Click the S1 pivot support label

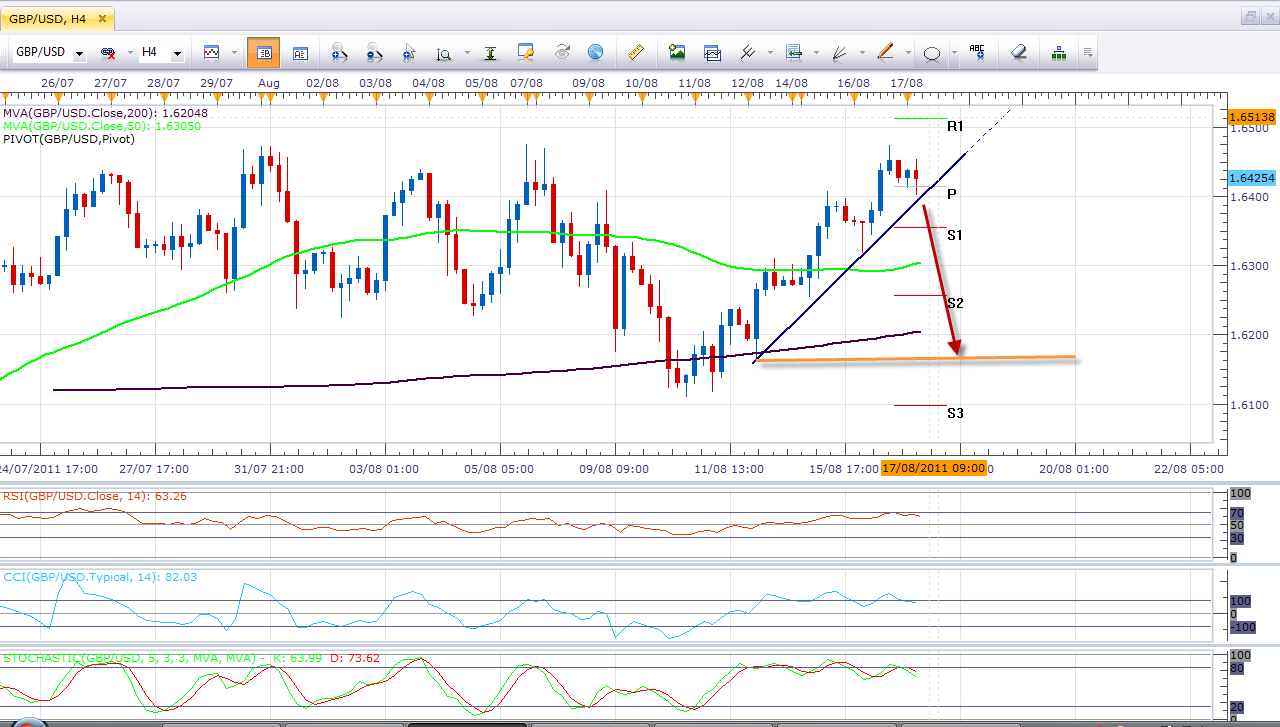coord(955,235)
